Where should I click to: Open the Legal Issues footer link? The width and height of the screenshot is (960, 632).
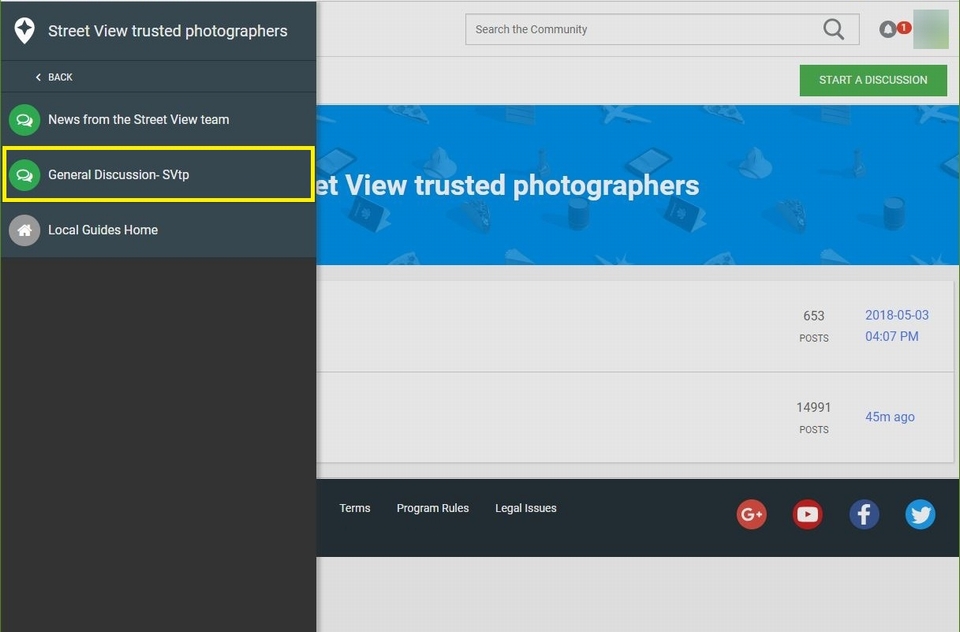(x=525, y=508)
